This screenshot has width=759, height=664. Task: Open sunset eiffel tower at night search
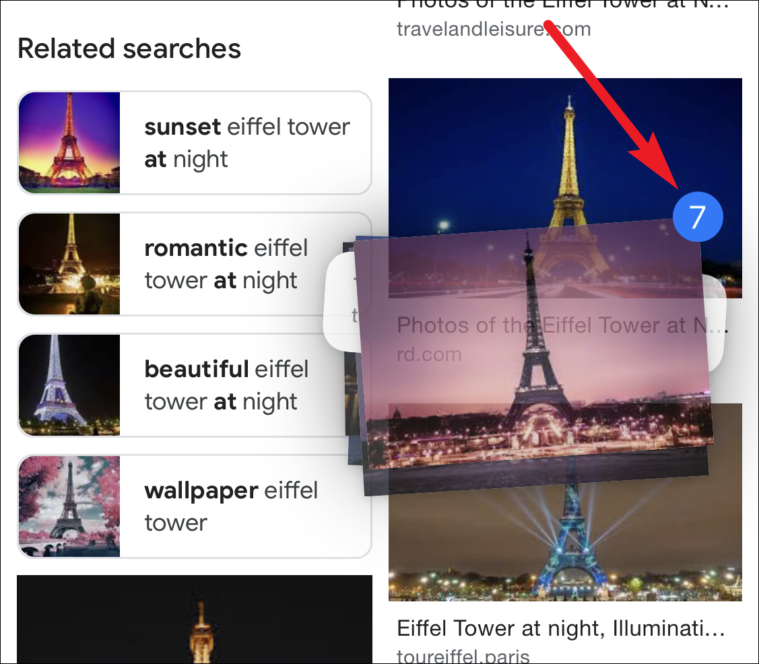tap(194, 143)
